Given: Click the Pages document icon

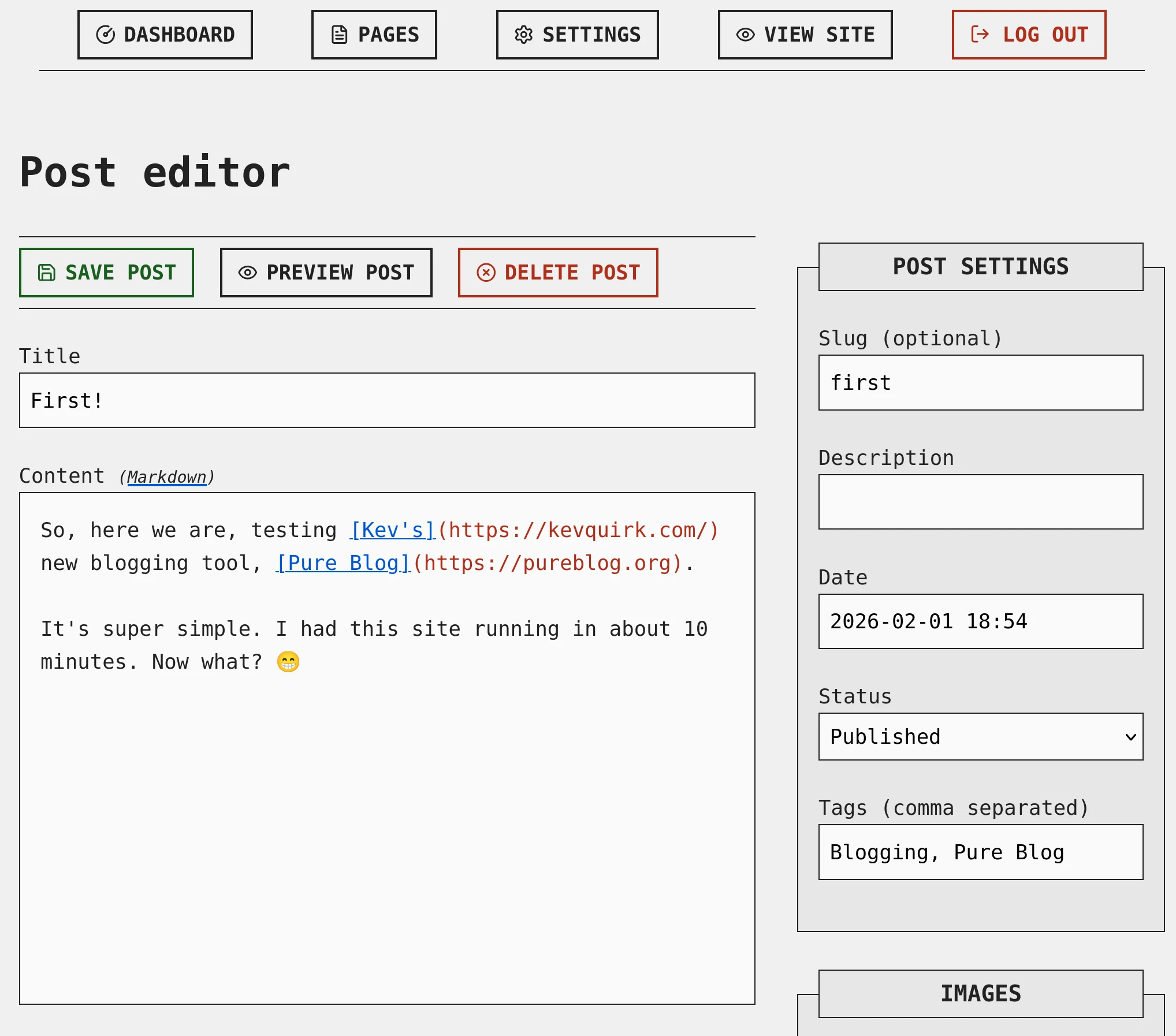Looking at the screenshot, I should (x=339, y=35).
